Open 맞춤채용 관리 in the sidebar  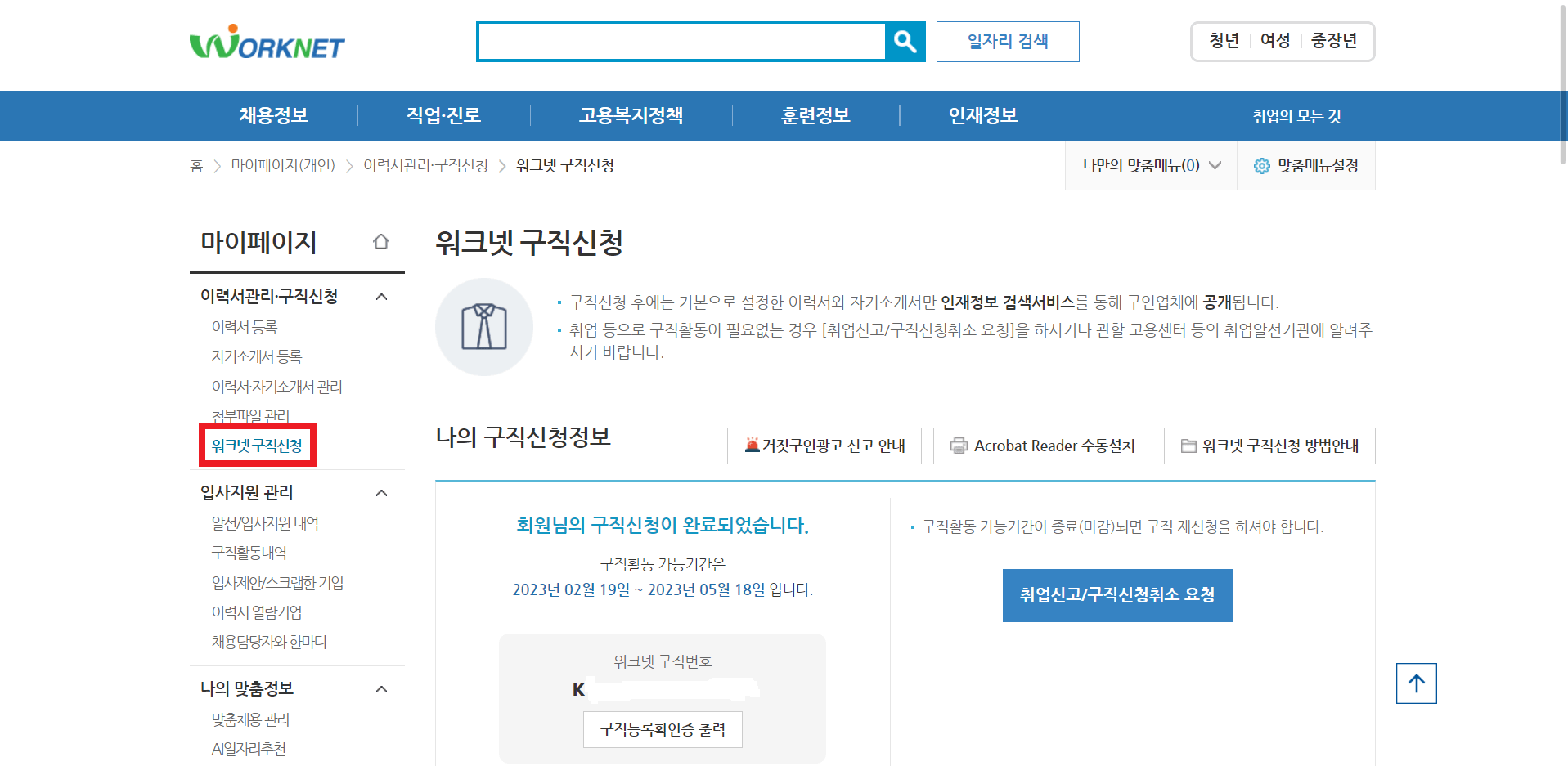[x=250, y=719]
